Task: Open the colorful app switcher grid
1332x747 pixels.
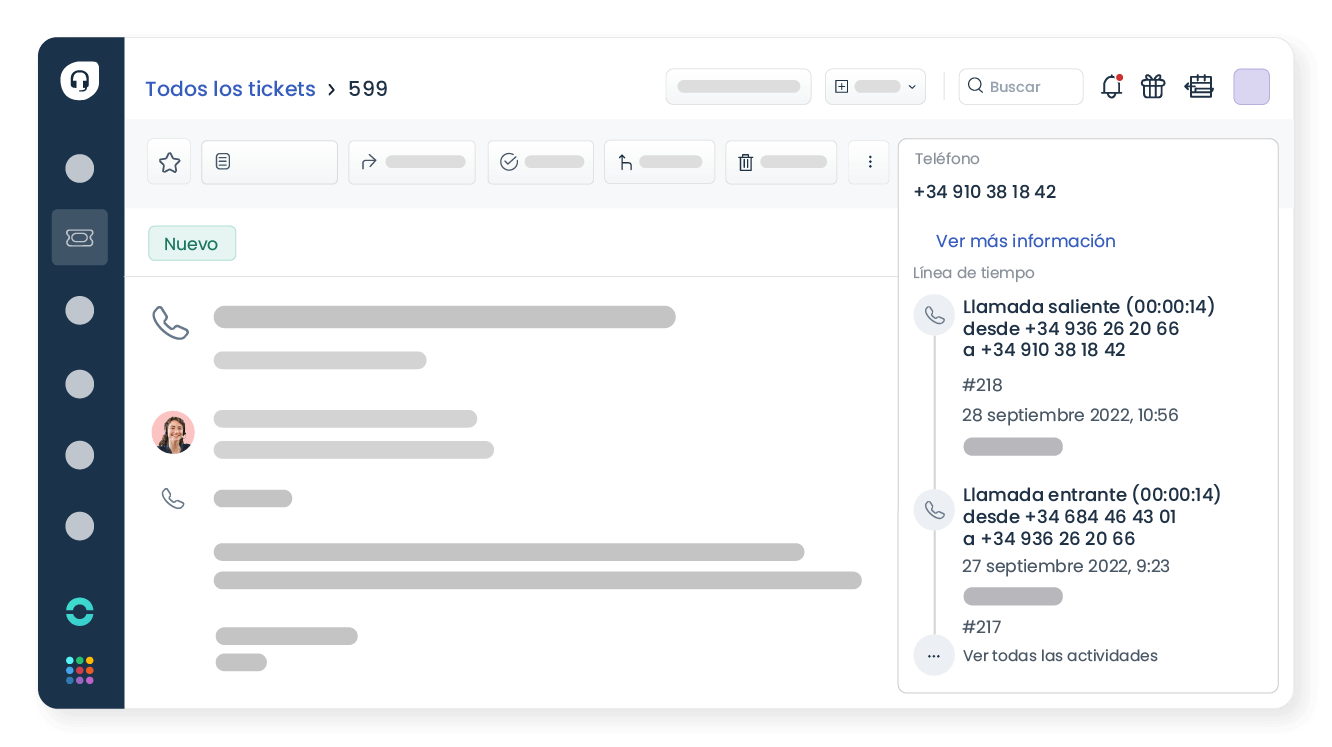Action: click(80, 670)
